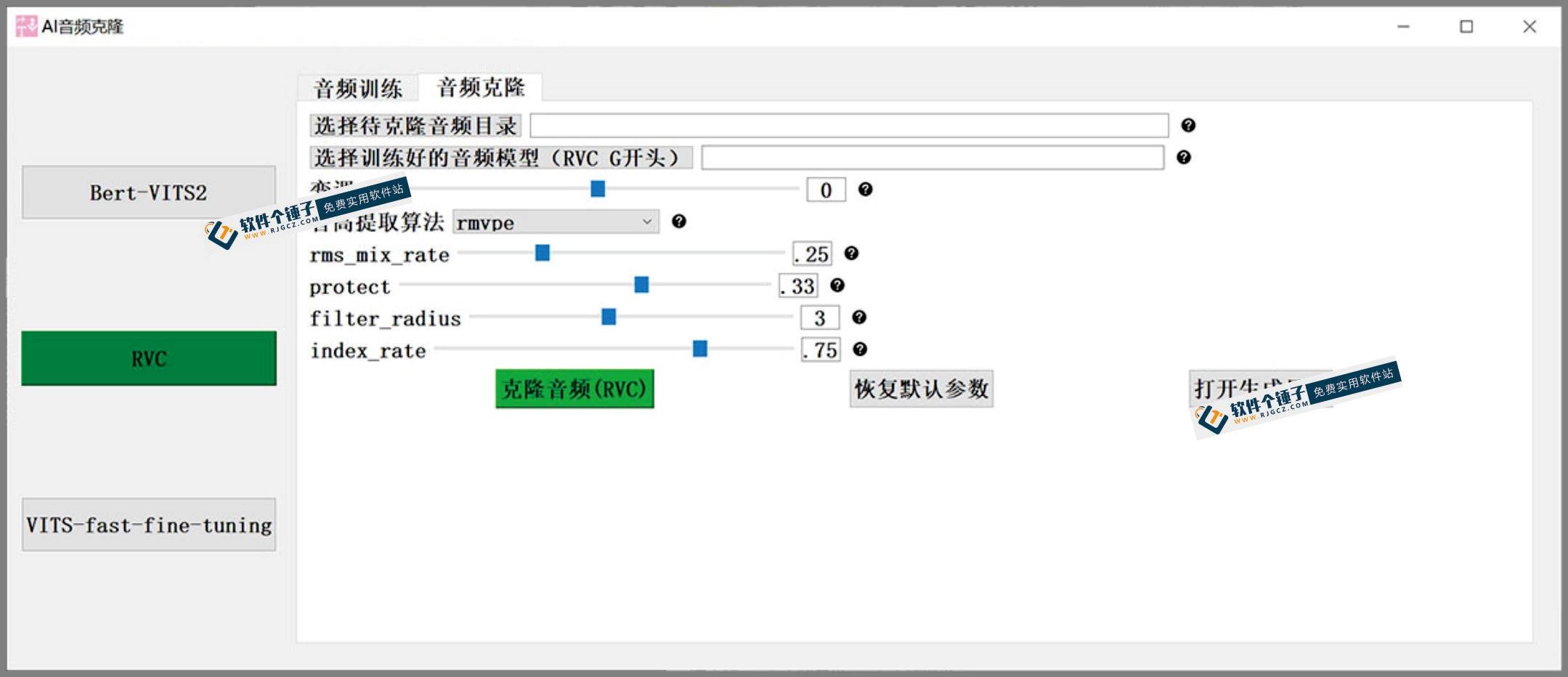Open the rmvpe pitch algorithm dropdown
The width and height of the screenshot is (1568, 677).
click(x=556, y=222)
